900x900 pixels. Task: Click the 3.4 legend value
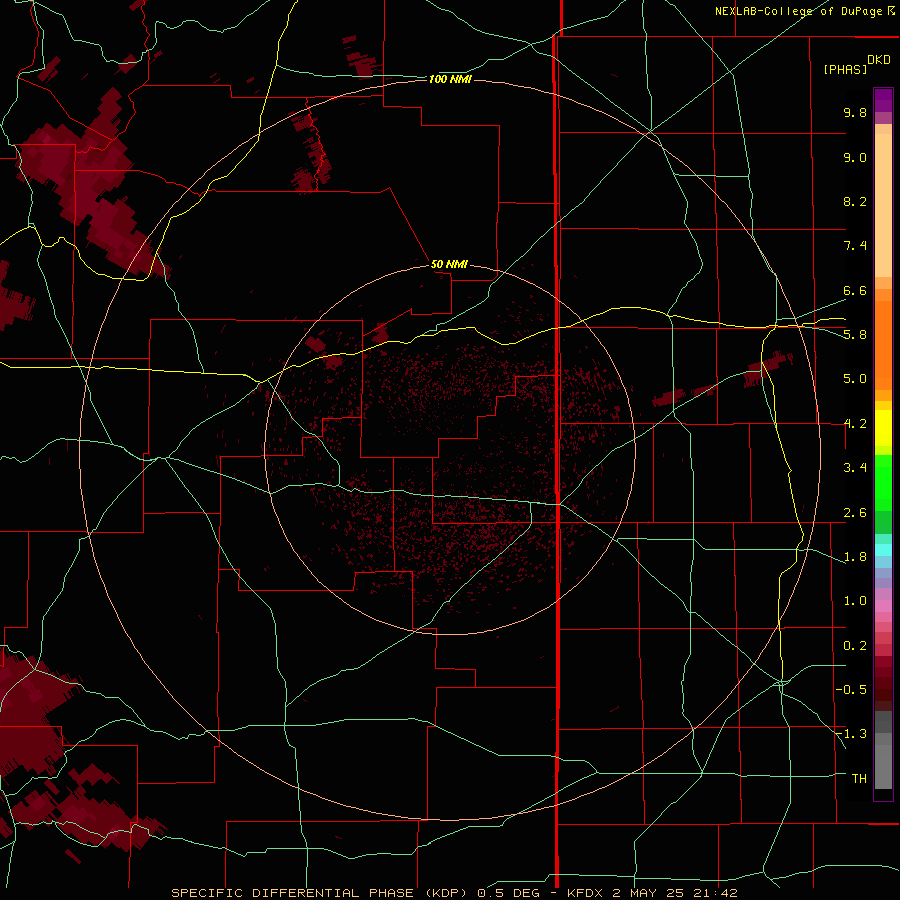pyautogui.click(x=855, y=468)
